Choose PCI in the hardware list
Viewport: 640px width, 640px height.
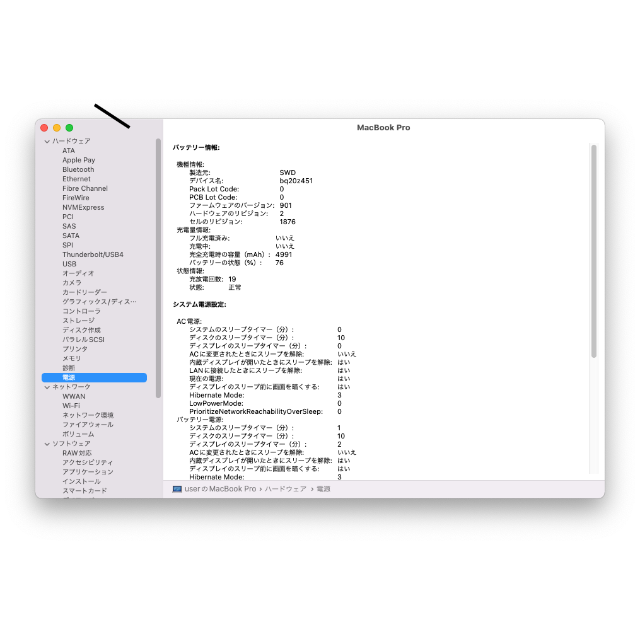68,217
